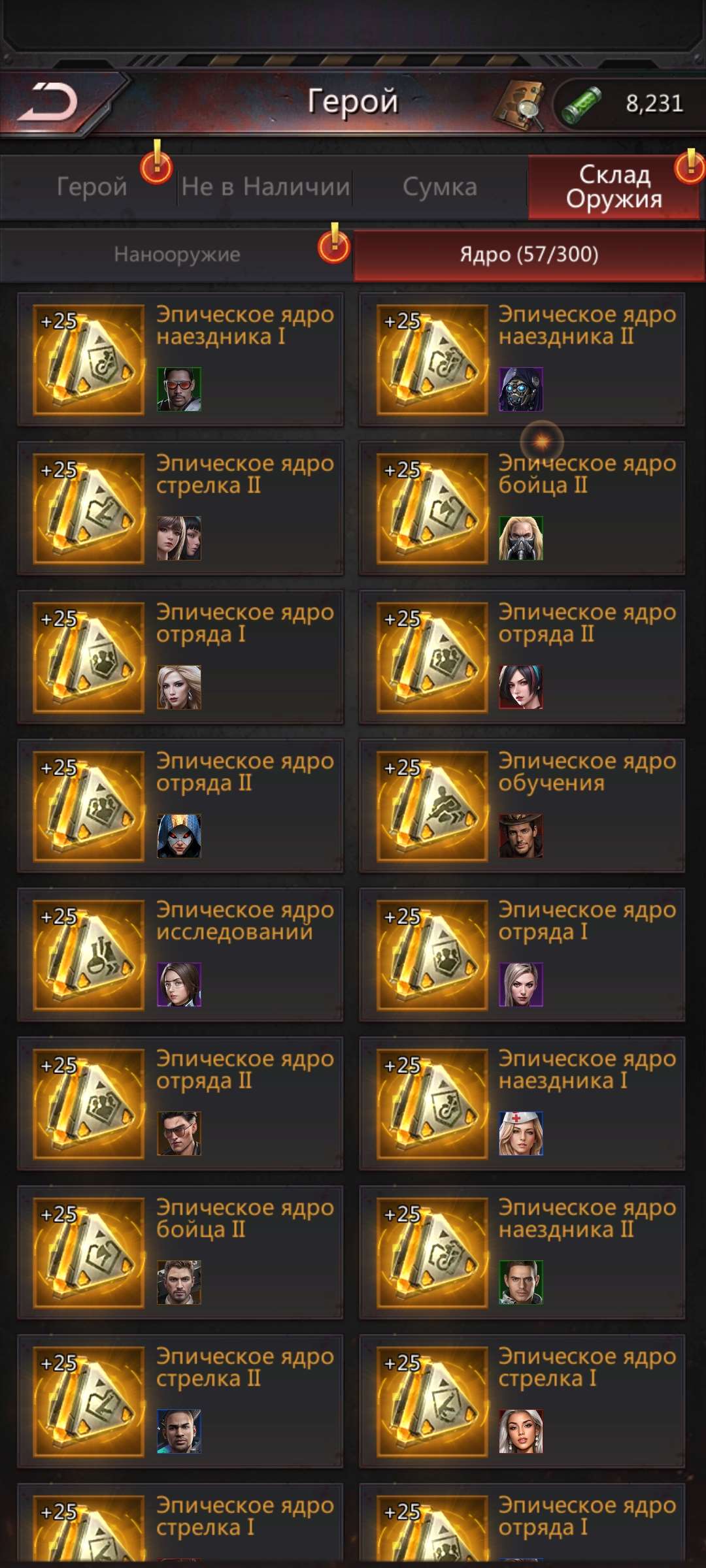Tap the goggles robot hero portrait

tap(521, 389)
